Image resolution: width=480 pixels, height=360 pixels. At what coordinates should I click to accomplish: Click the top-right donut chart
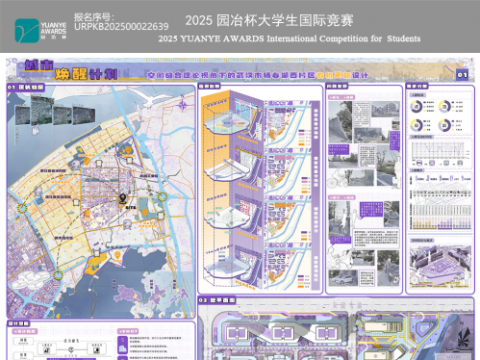[x=444, y=107]
